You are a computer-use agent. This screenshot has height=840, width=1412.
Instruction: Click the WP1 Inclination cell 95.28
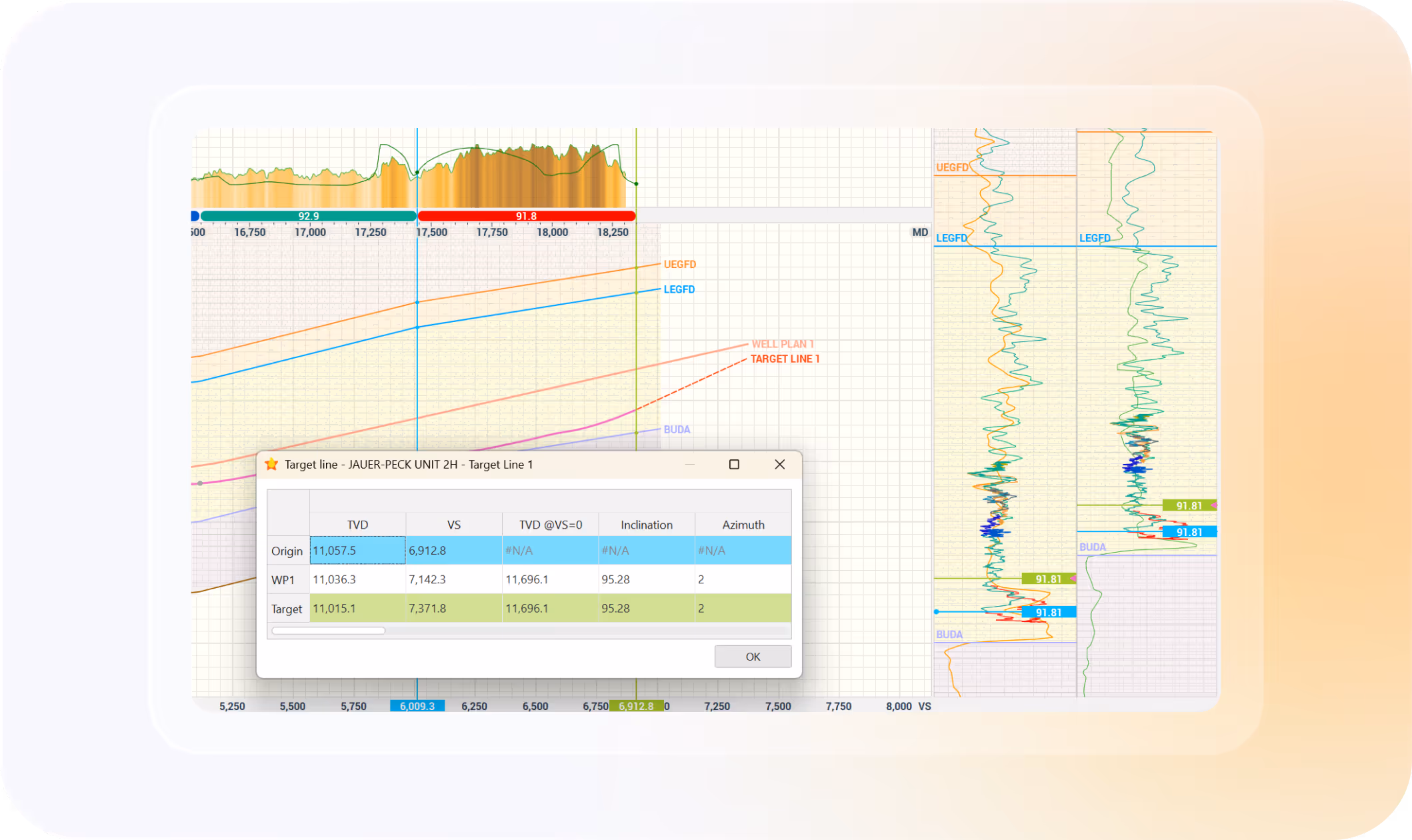pos(646,579)
